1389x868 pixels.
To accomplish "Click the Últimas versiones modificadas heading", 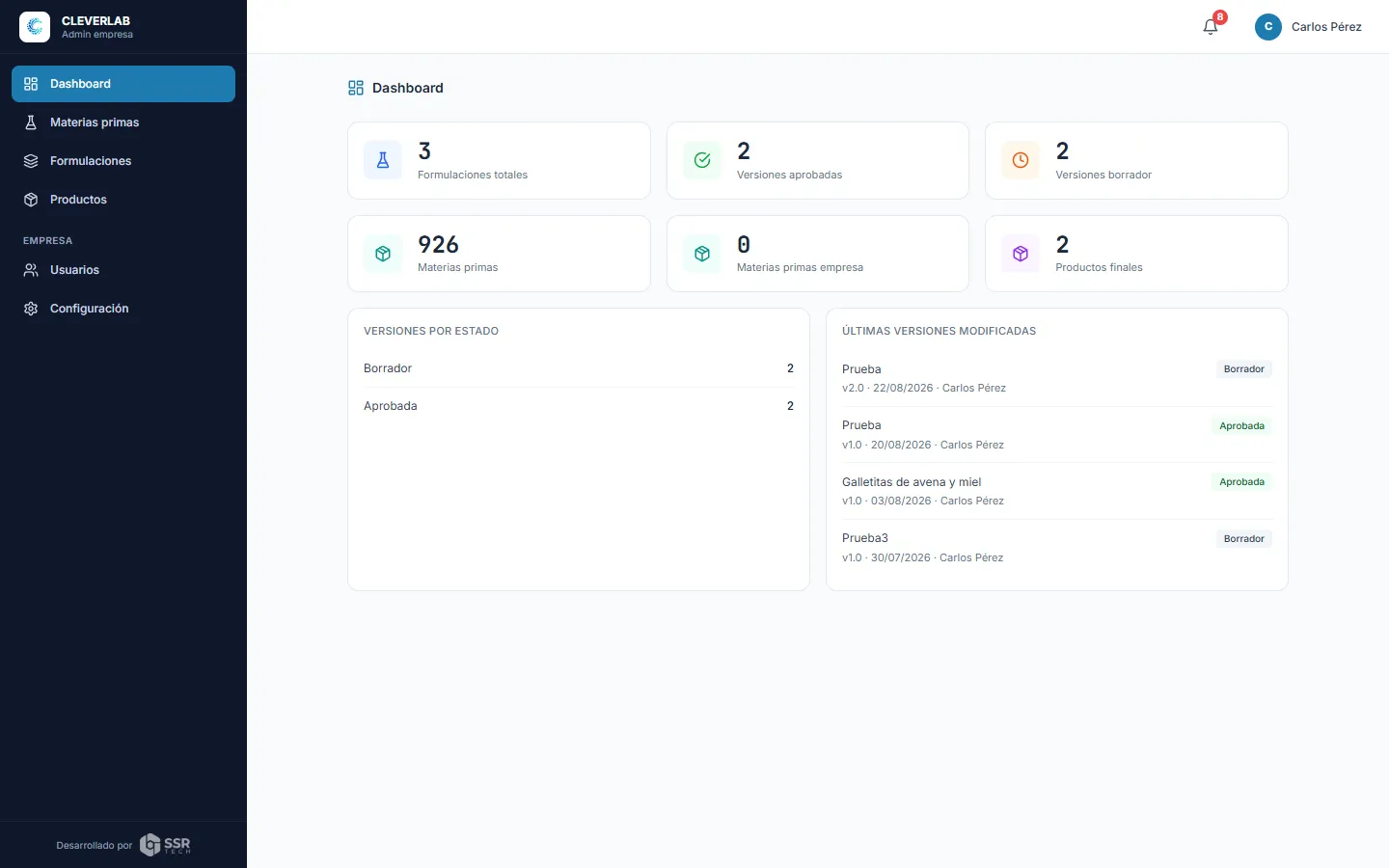I will pyautogui.click(x=939, y=331).
